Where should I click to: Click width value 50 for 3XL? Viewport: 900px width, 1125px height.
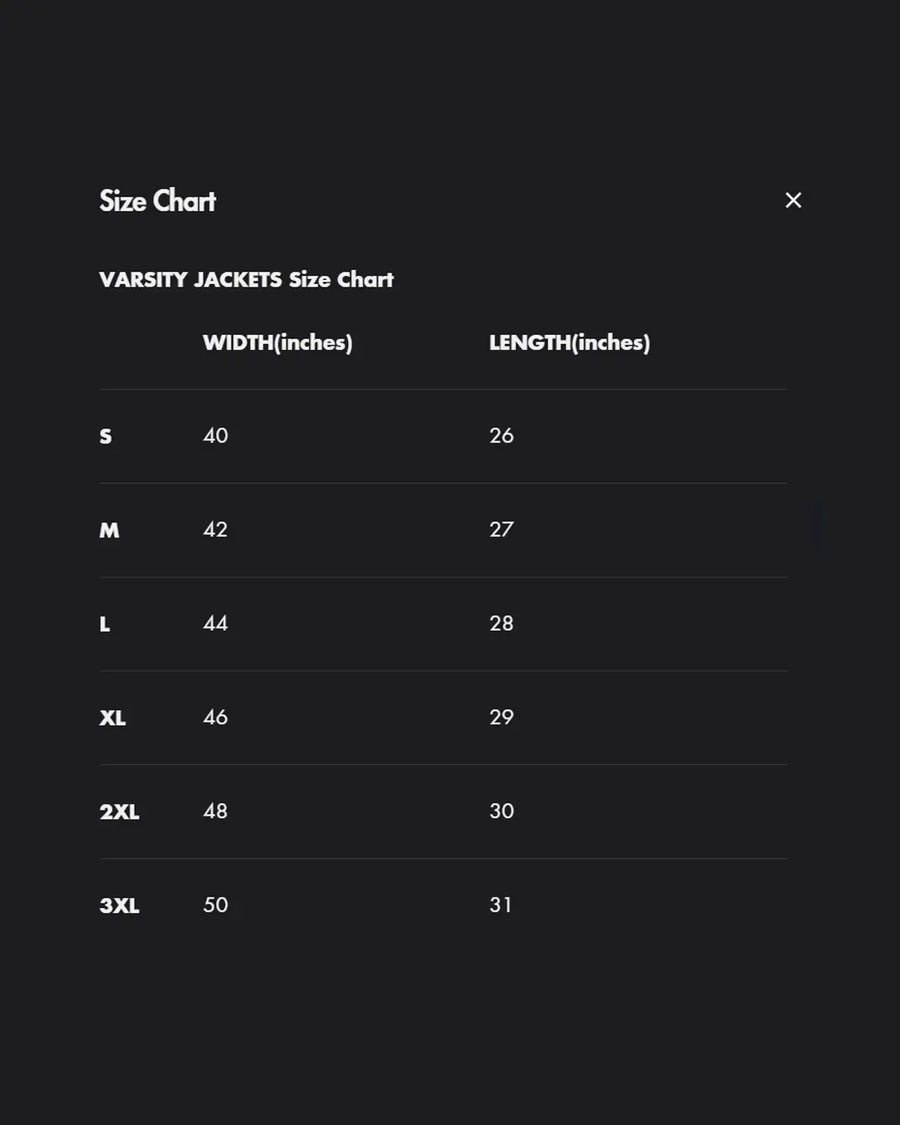pyautogui.click(x=215, y=905)
